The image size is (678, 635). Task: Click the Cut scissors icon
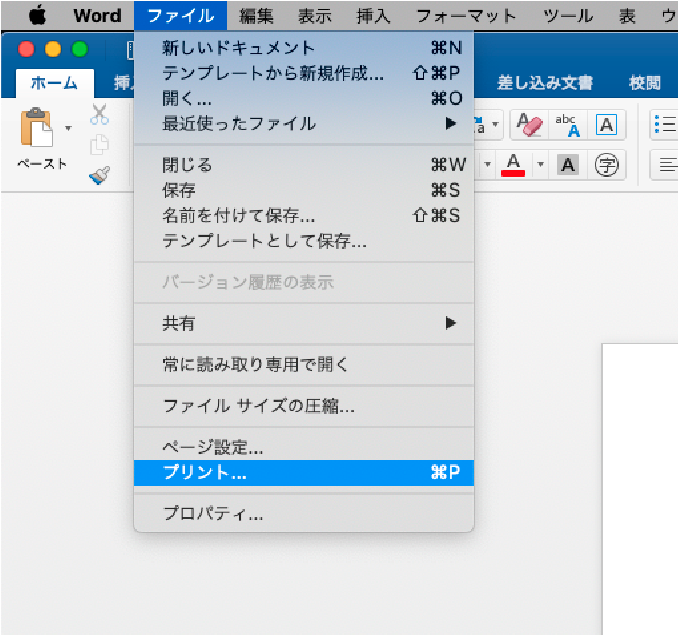tap(99, 115)
